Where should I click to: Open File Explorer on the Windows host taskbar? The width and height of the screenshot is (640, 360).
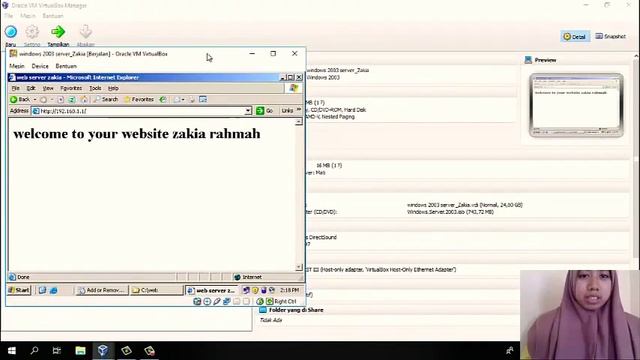click(x=80, y=351)
